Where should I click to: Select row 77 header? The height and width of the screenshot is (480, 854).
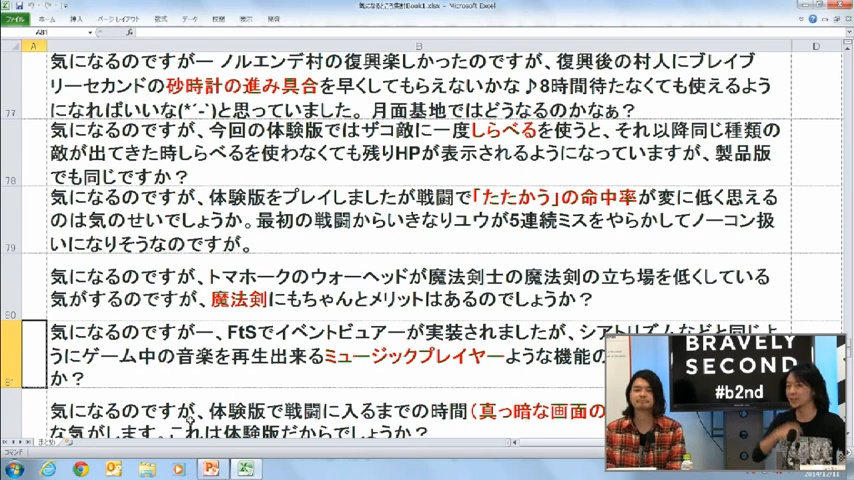(11, 86)
